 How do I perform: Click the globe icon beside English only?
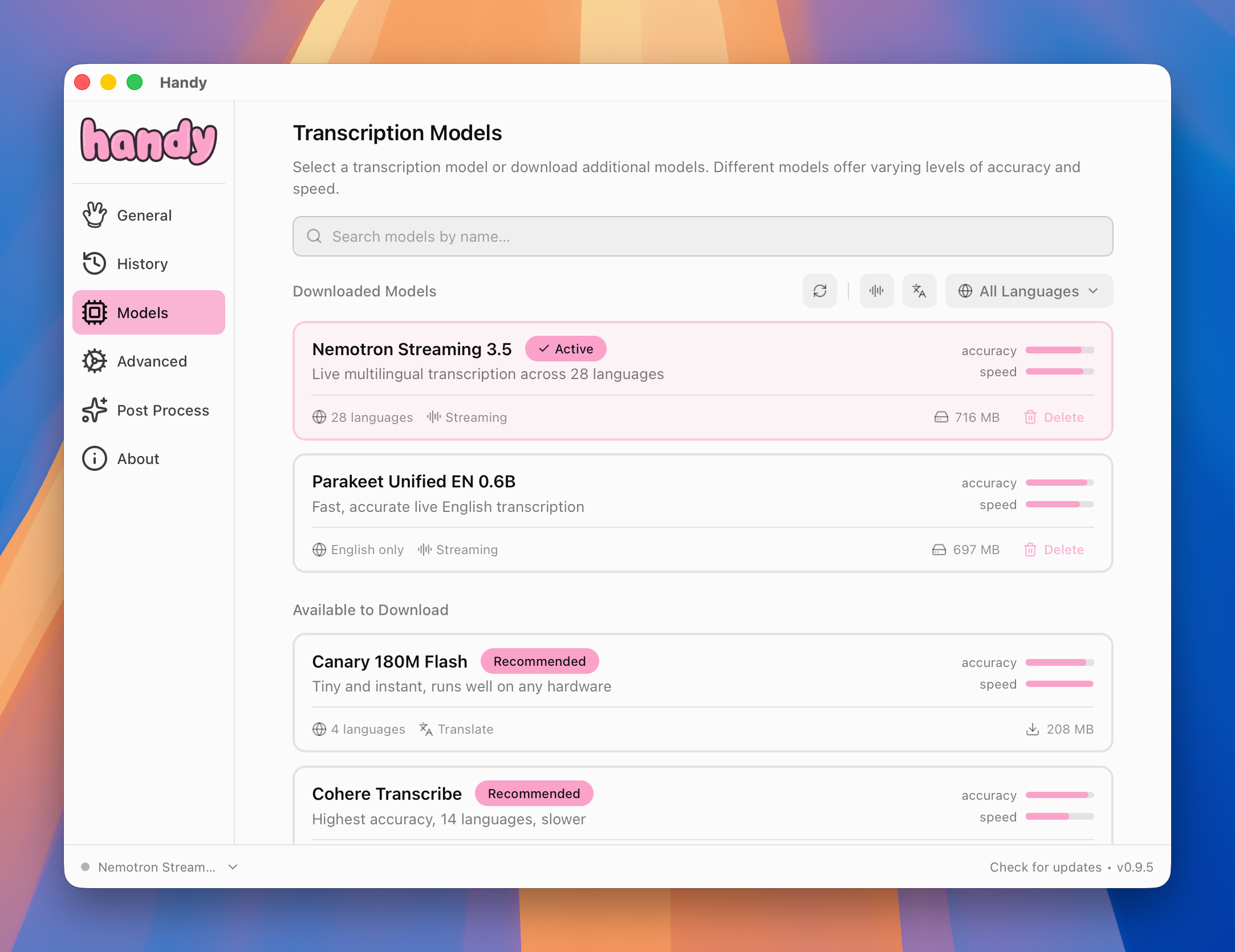point(319,550)
